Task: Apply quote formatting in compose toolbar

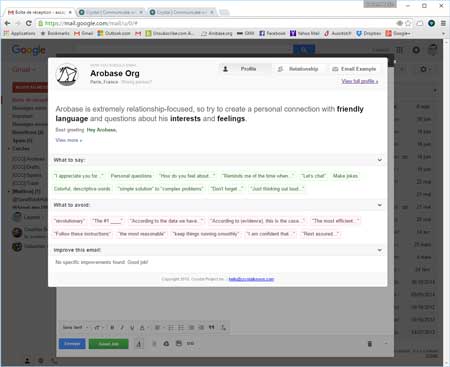Action: tap(212, 328)
